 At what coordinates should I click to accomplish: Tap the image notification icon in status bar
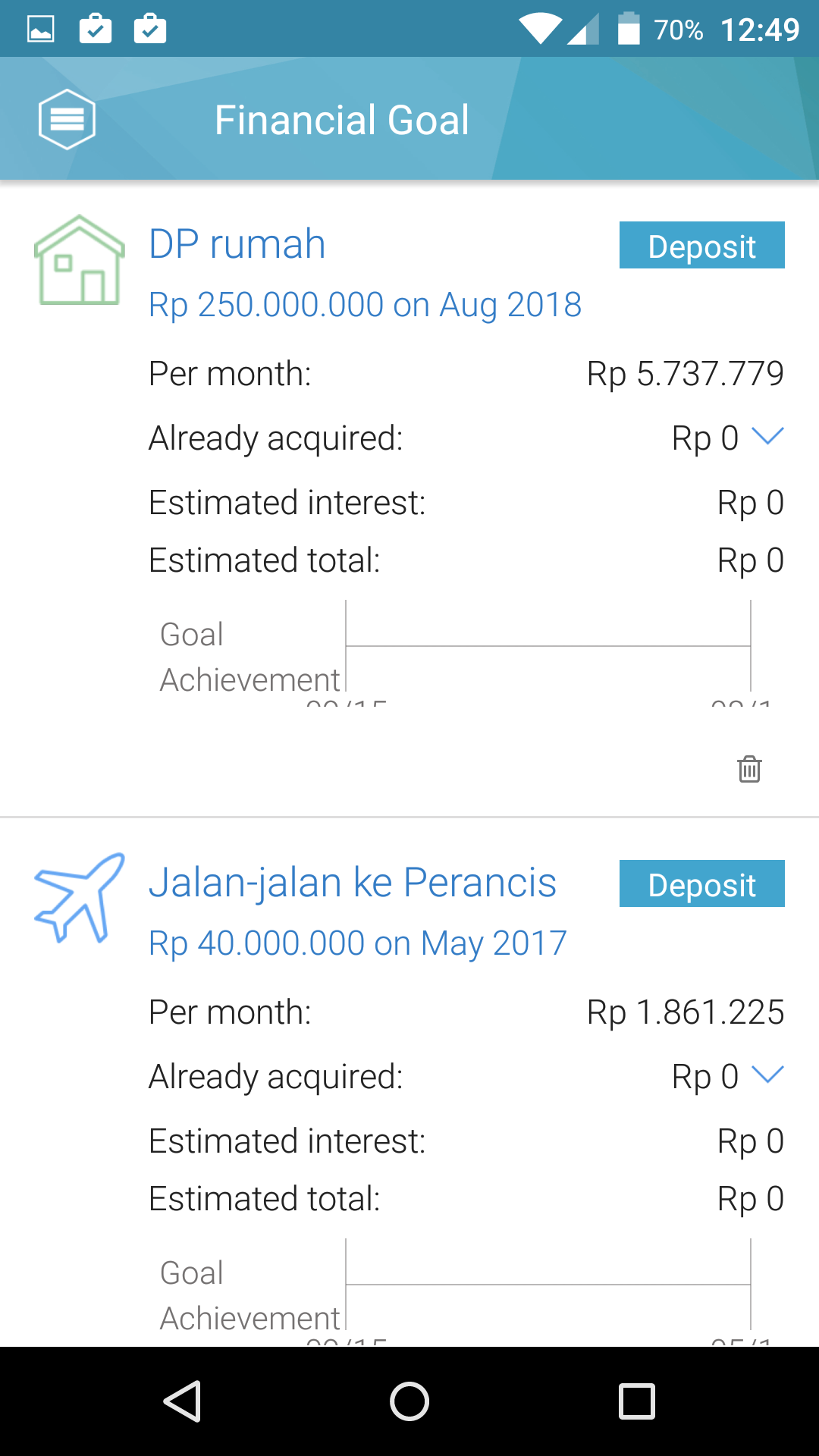pos(41,30)
